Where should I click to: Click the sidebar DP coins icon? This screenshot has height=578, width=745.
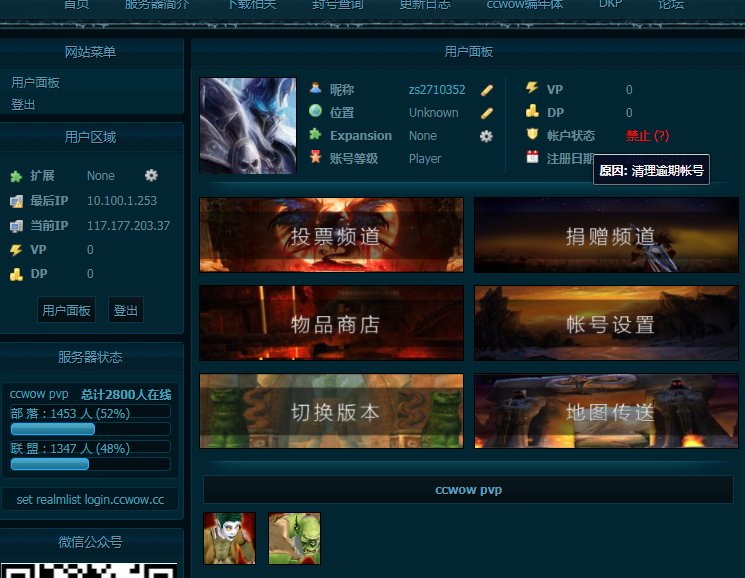click(x=16, y=275)
